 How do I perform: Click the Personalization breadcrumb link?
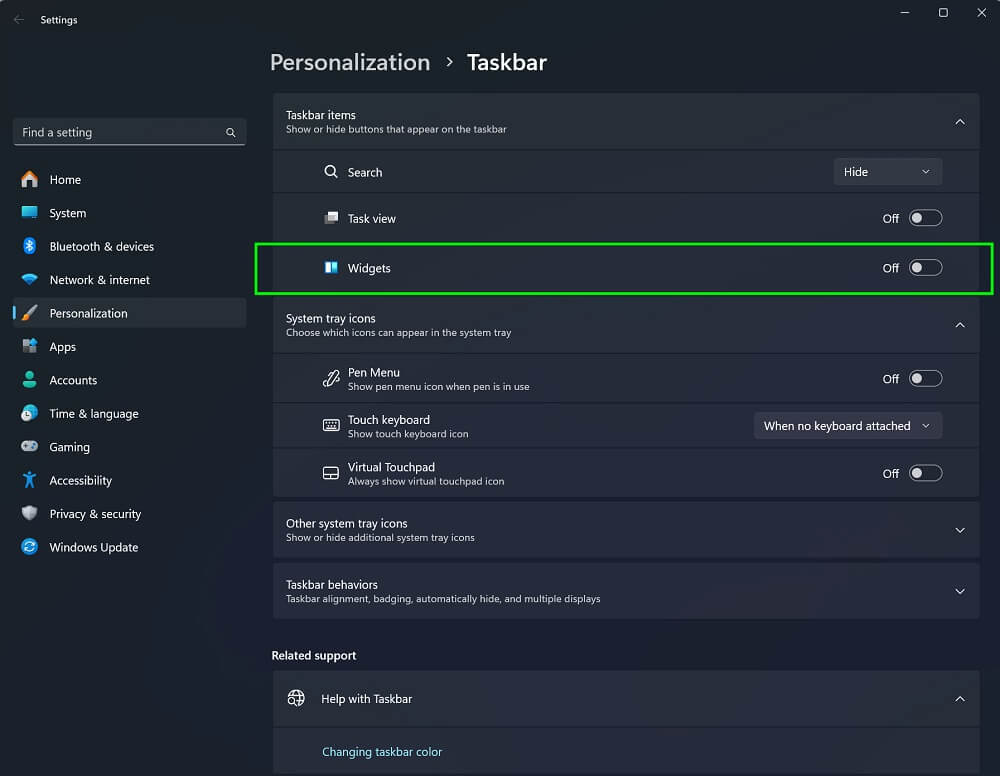(x=349, y=62)
